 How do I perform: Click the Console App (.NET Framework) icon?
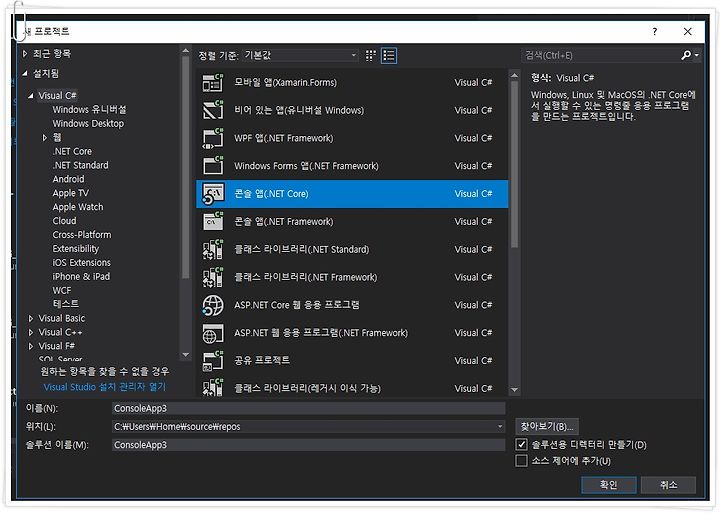point(213,222)
